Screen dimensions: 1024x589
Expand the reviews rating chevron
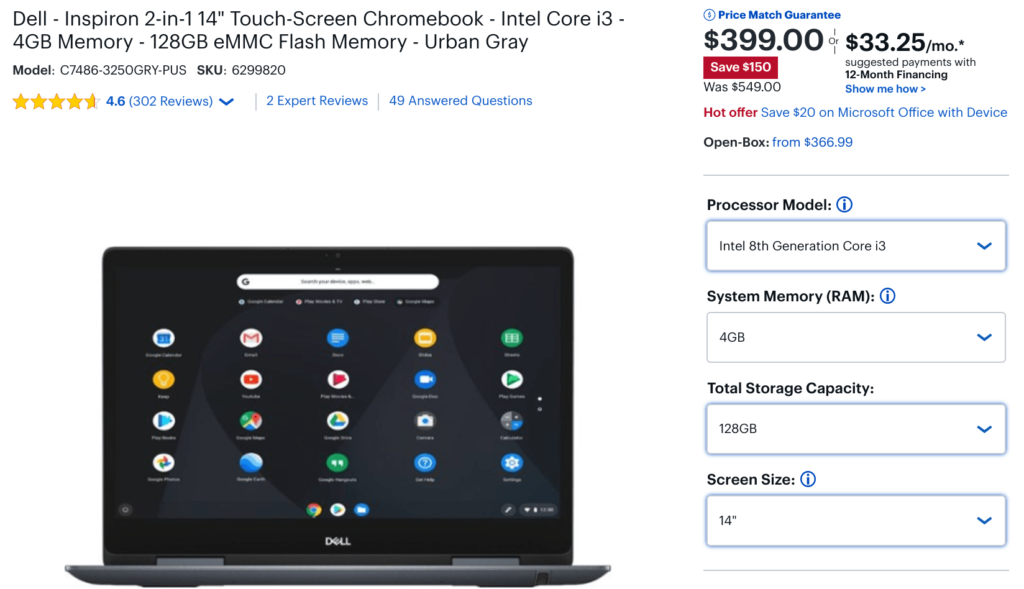226,101
